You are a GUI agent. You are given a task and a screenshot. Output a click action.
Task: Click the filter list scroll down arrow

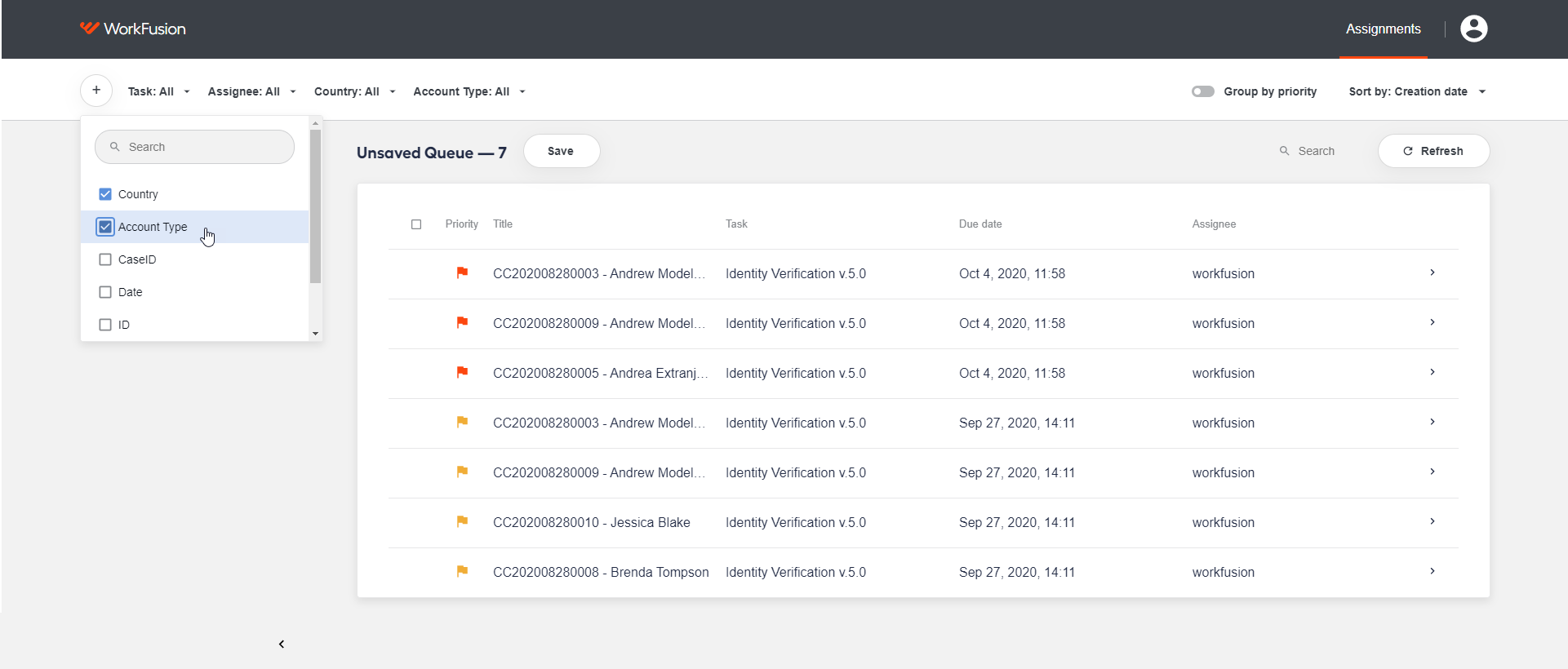(x=315, y=334)
